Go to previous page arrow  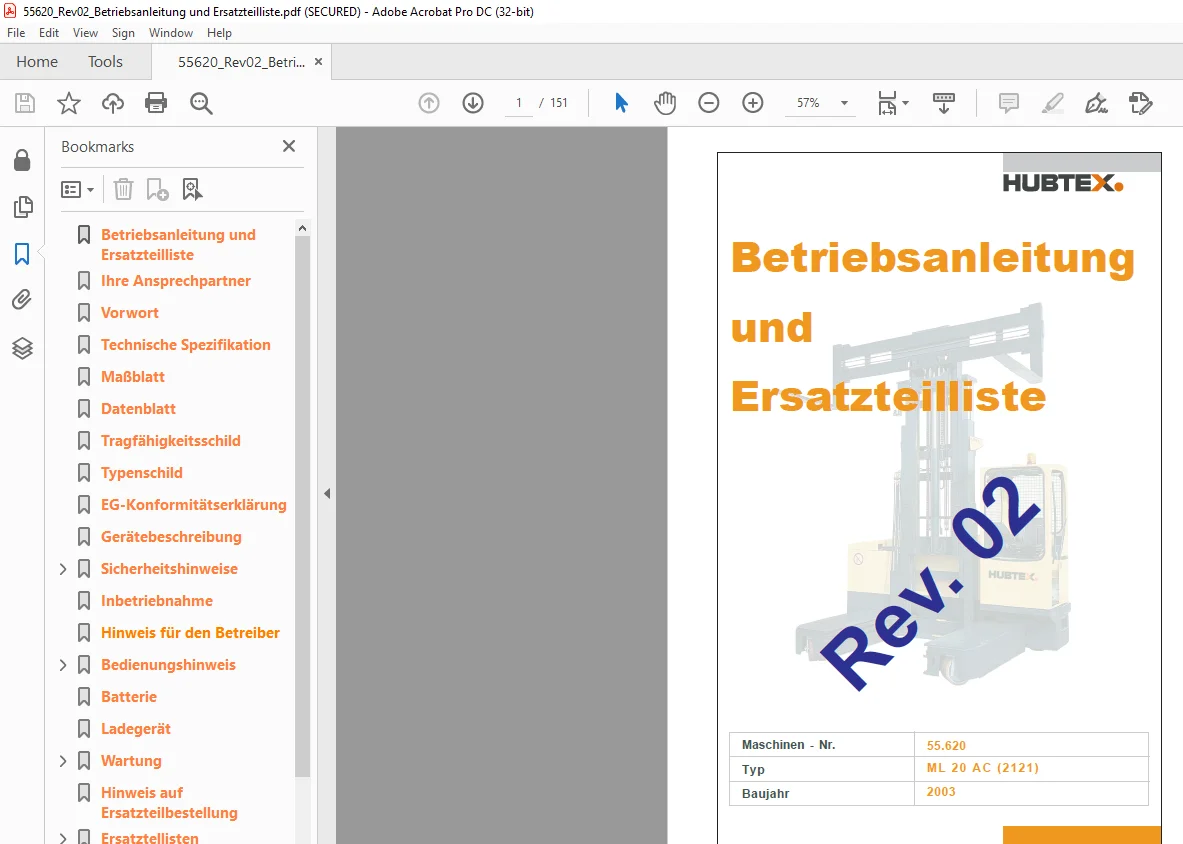click(x=429, y=103)
